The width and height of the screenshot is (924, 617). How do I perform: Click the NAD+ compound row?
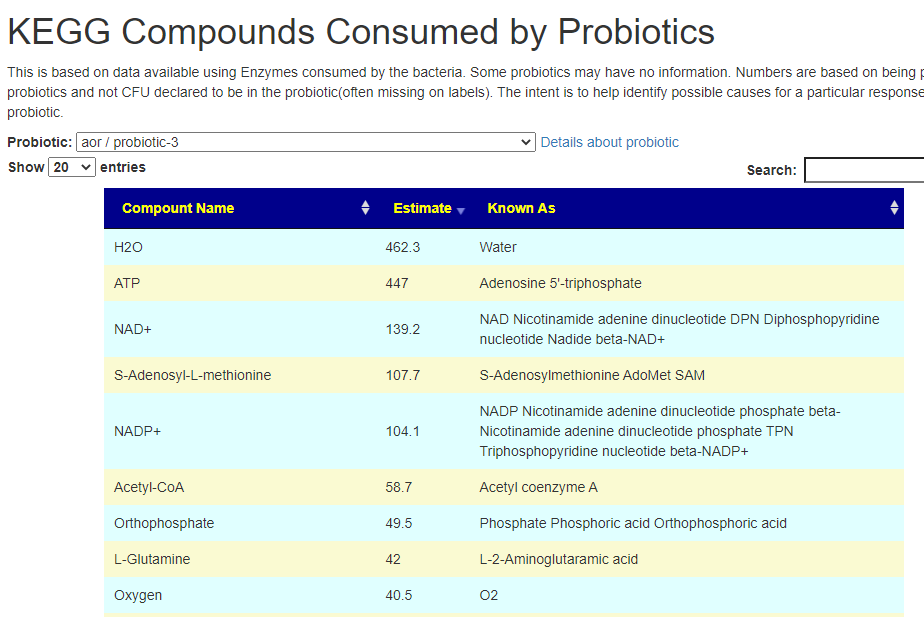coord(504,329)
